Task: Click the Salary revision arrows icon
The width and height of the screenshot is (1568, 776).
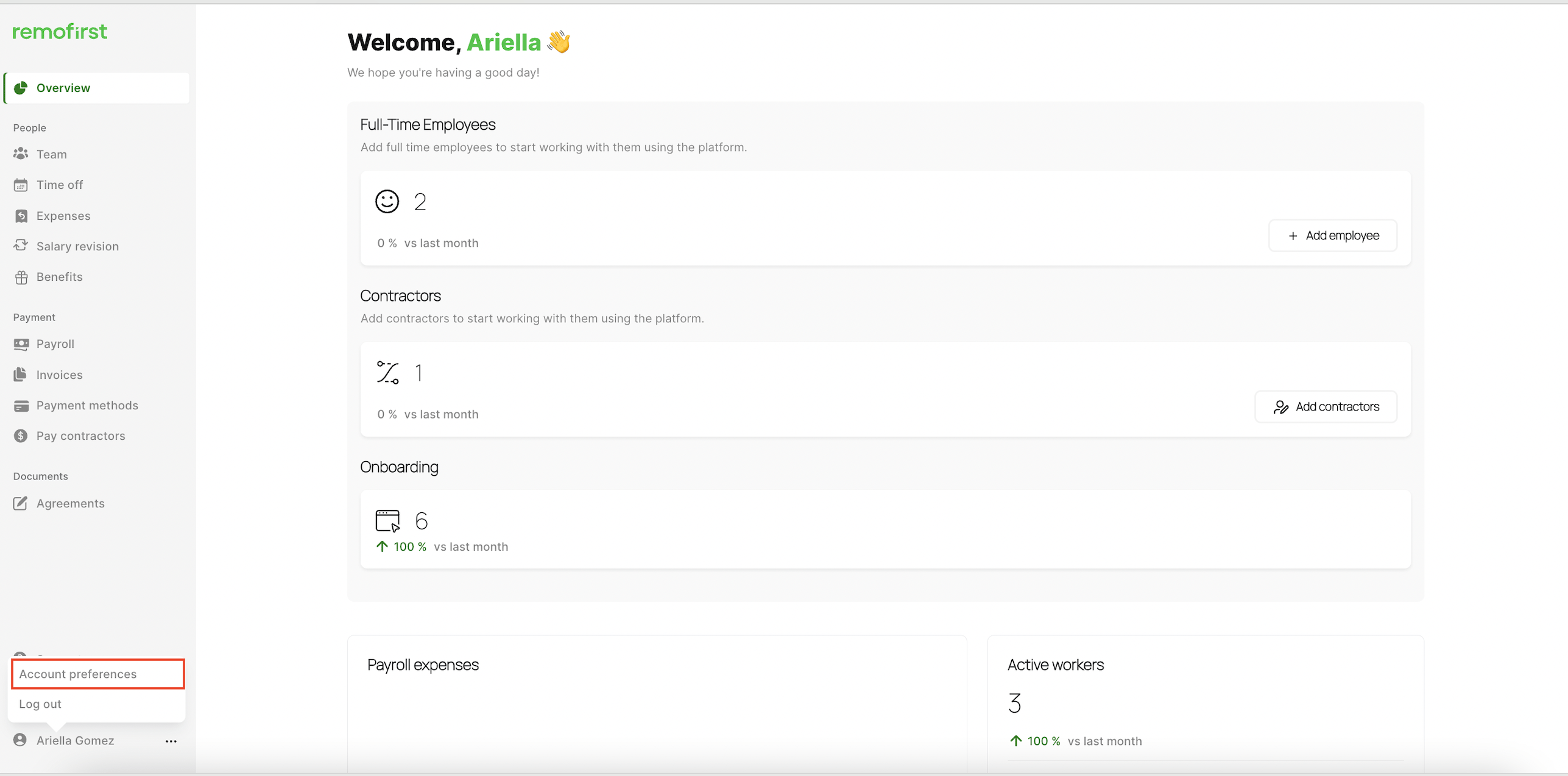Action: [21, 245]
